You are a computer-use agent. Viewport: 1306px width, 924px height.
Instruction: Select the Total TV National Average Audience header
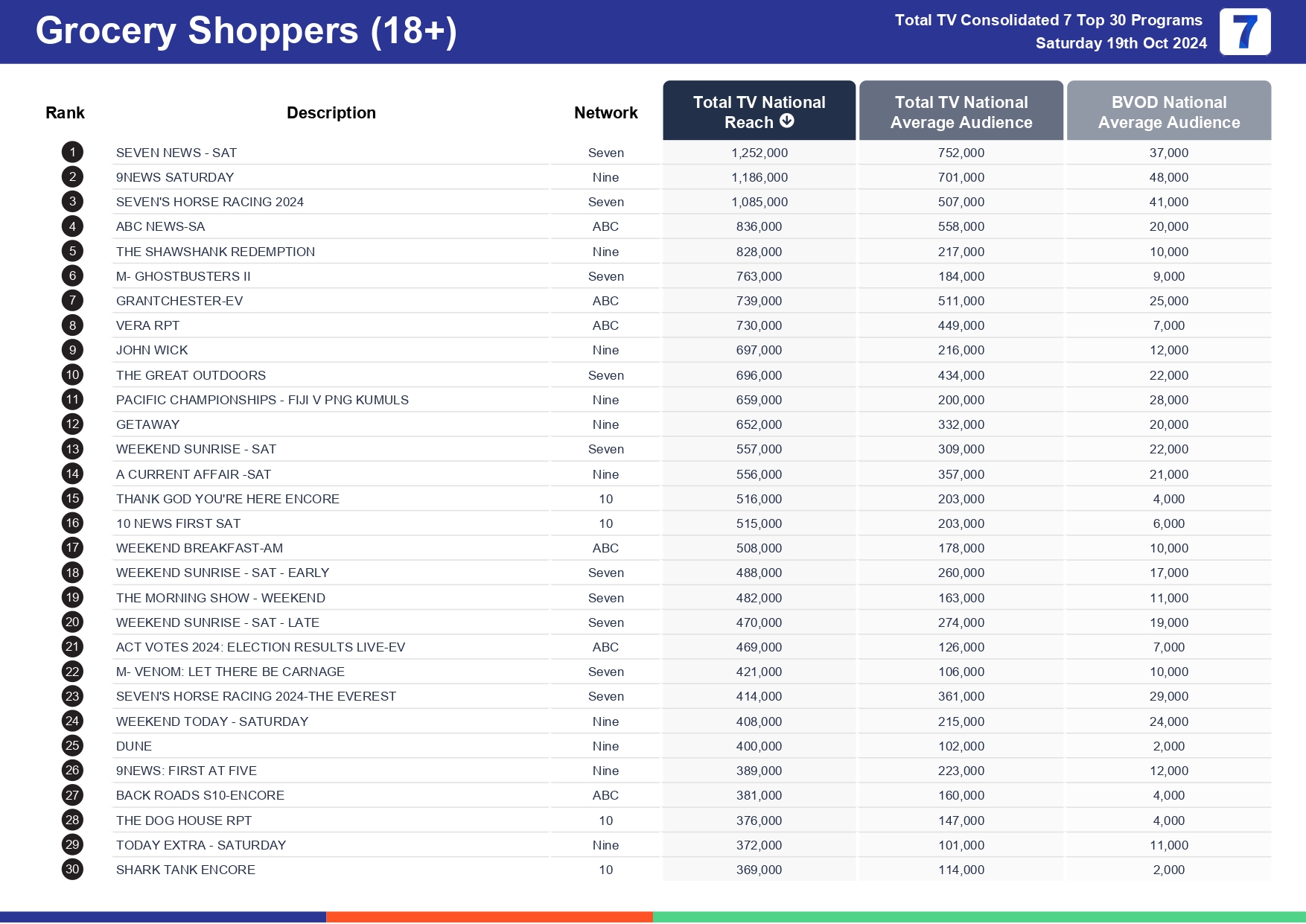click(961, 112)
